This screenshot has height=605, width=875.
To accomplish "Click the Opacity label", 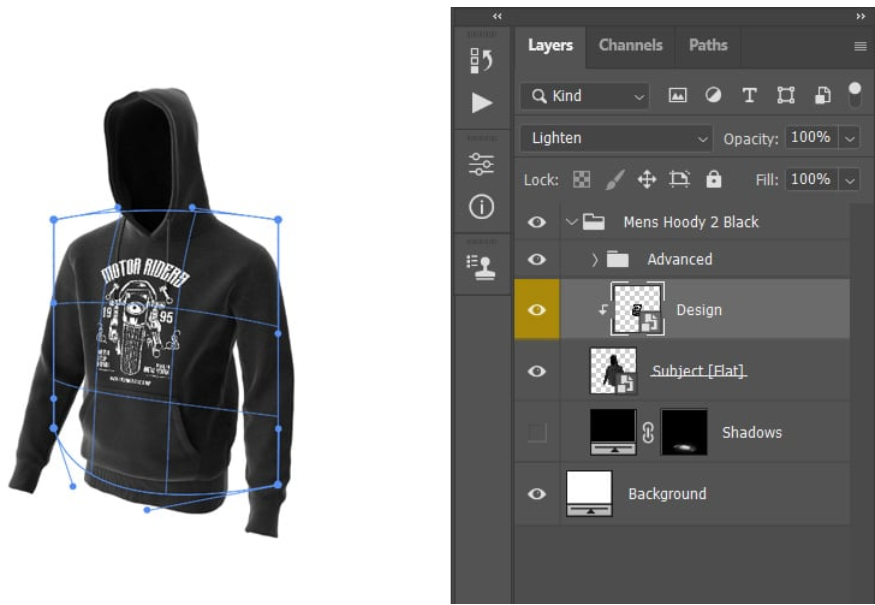I will pos(751,140).
